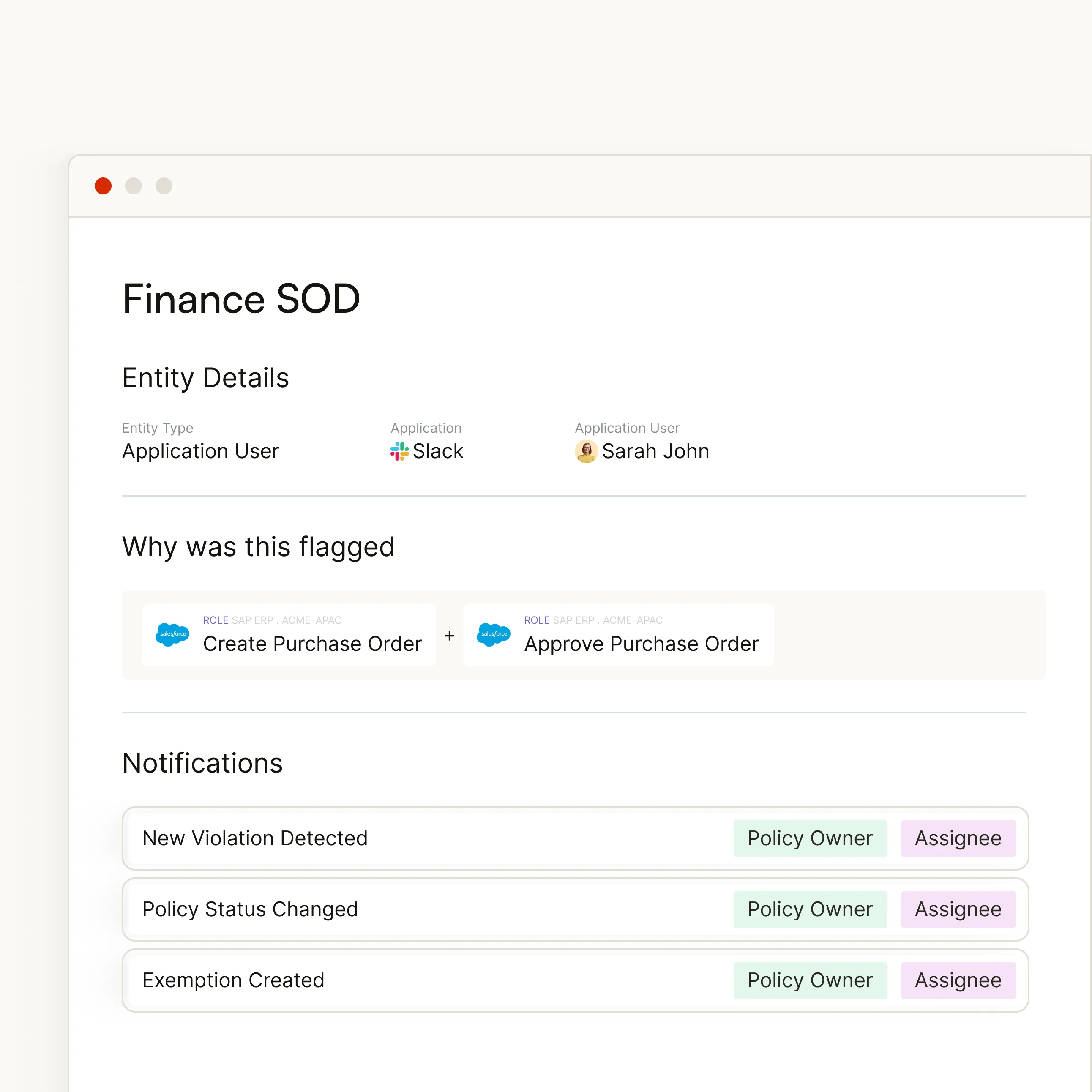Click the New Violation Detected notification row
1092x1092 pixels.
[396, 838]
